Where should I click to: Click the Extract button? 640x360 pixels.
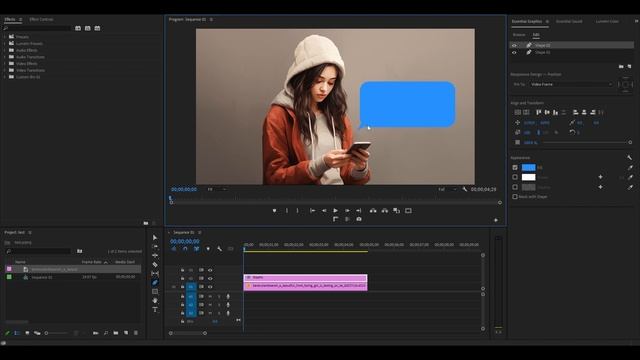pyautogui.click(x=384, y=211)
